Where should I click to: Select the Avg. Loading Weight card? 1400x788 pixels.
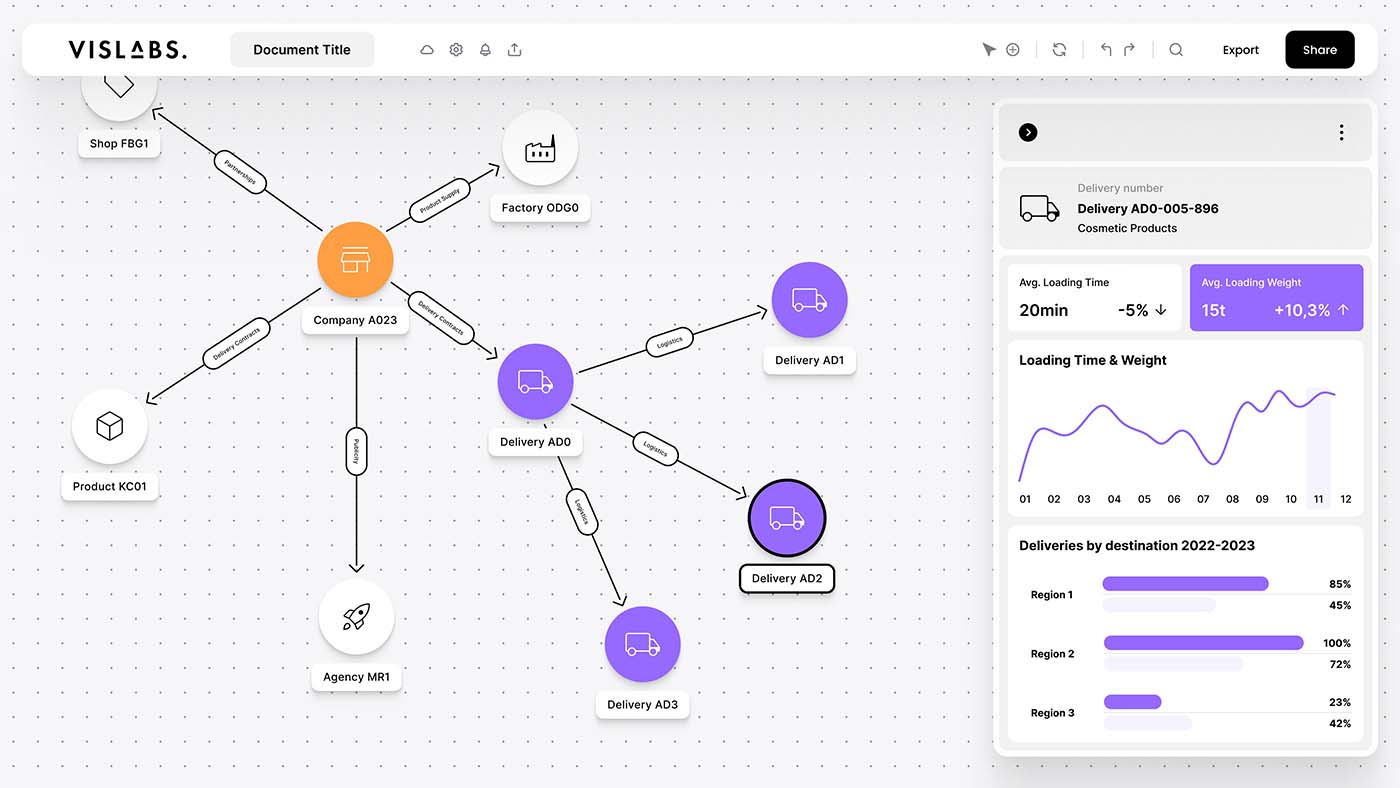[x=1276, y=297]
